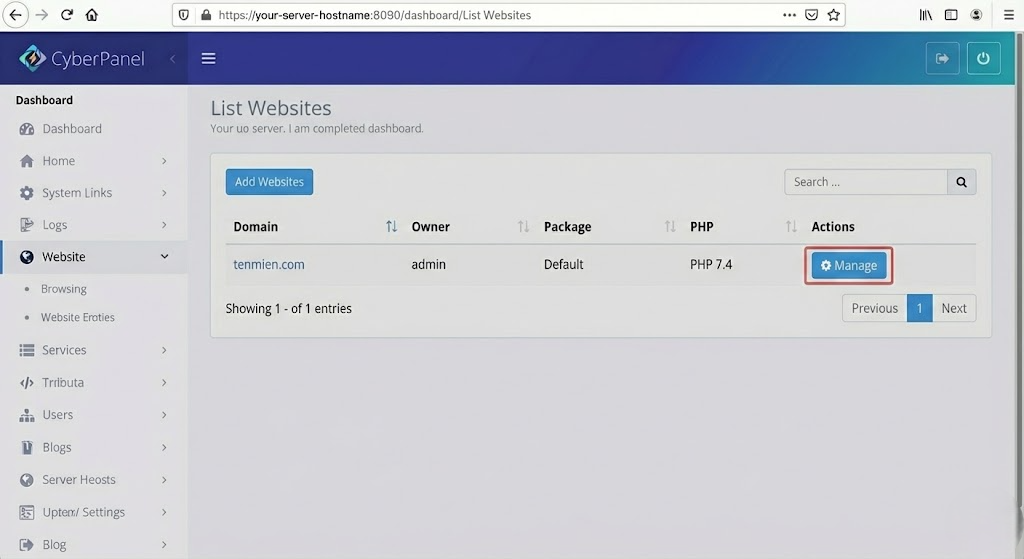Expand the Users sidebar menu

point(93,415)
